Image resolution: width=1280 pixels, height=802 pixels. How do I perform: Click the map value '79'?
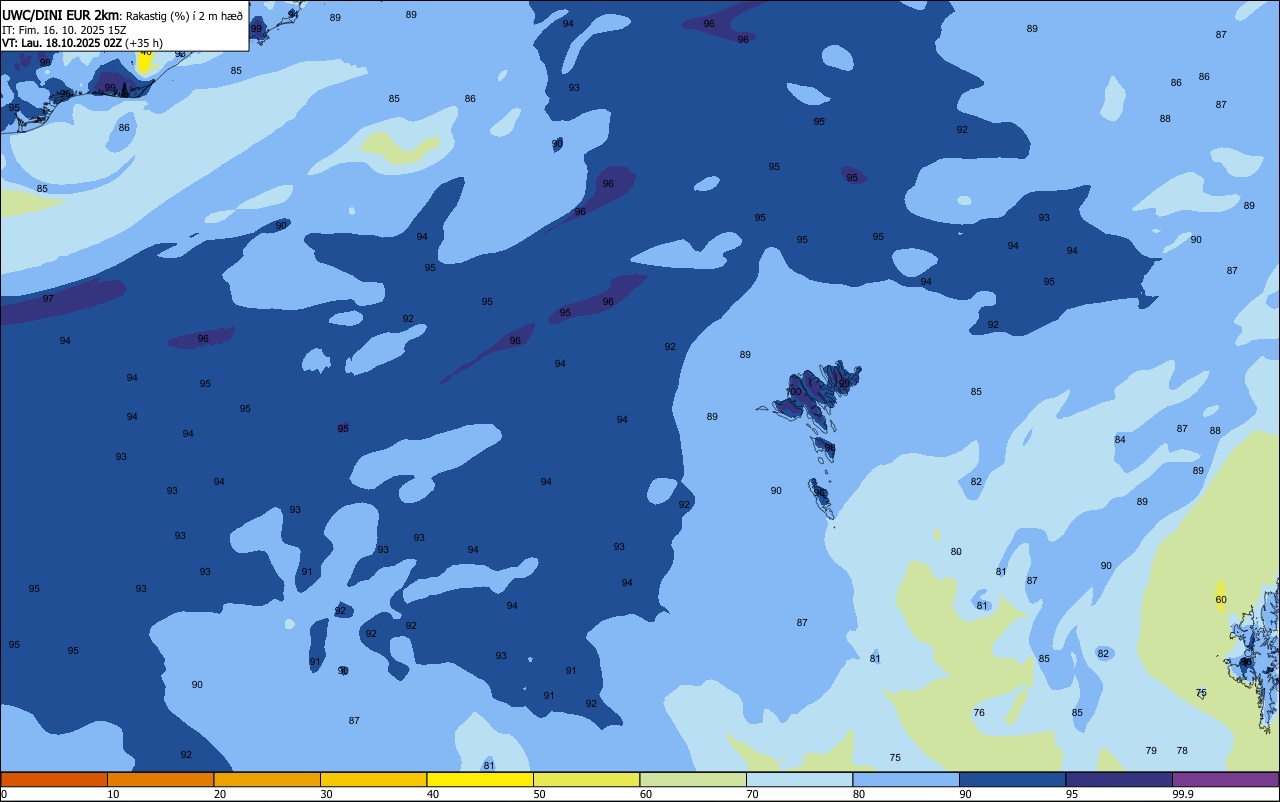click(1151, 751)
